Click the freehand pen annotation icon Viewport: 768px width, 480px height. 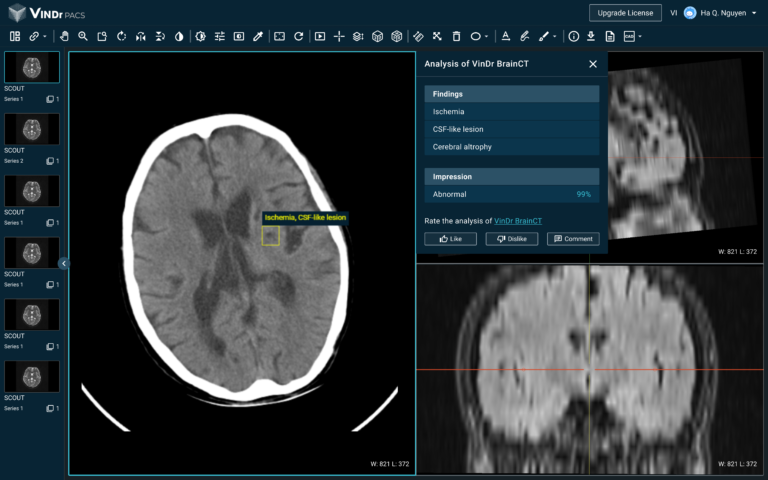525,36
